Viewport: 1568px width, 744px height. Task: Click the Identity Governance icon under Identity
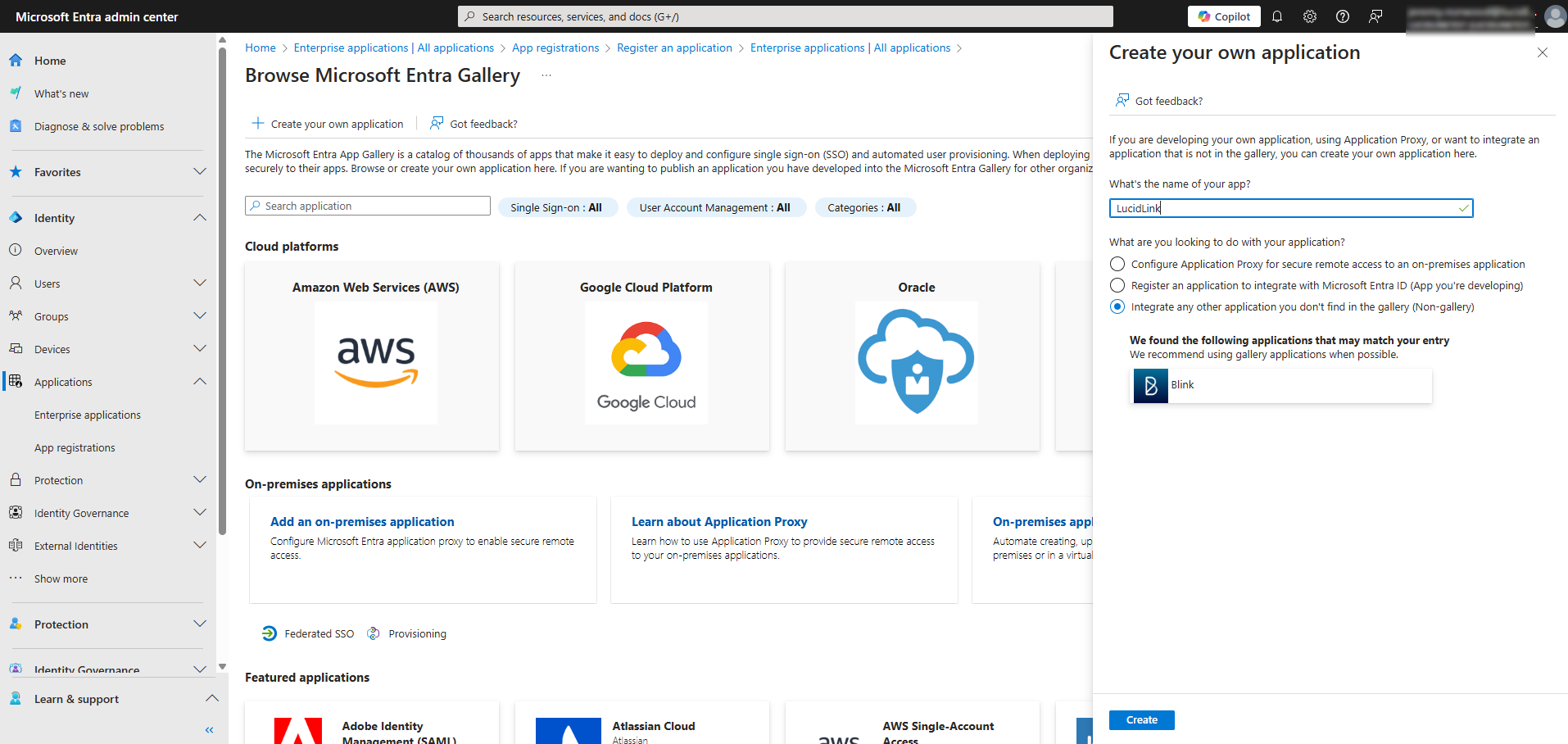16,513
